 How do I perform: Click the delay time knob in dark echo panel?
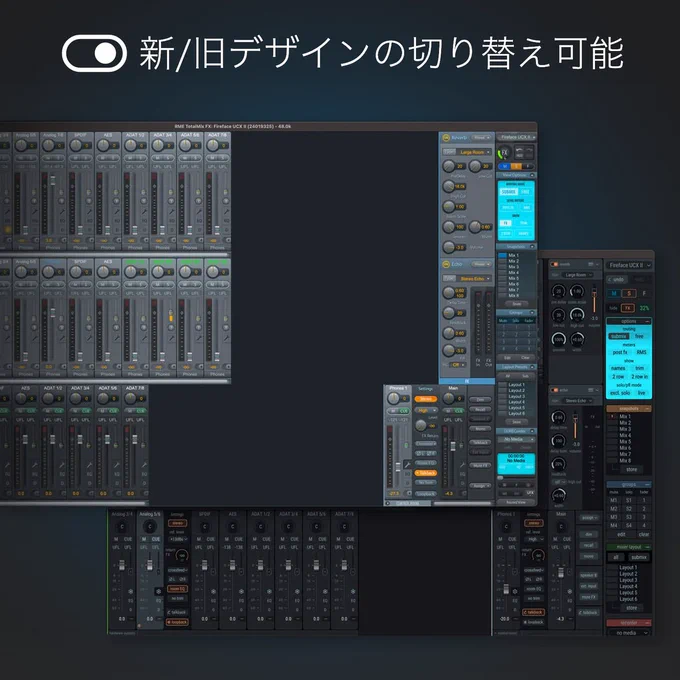tap(559, 418)
